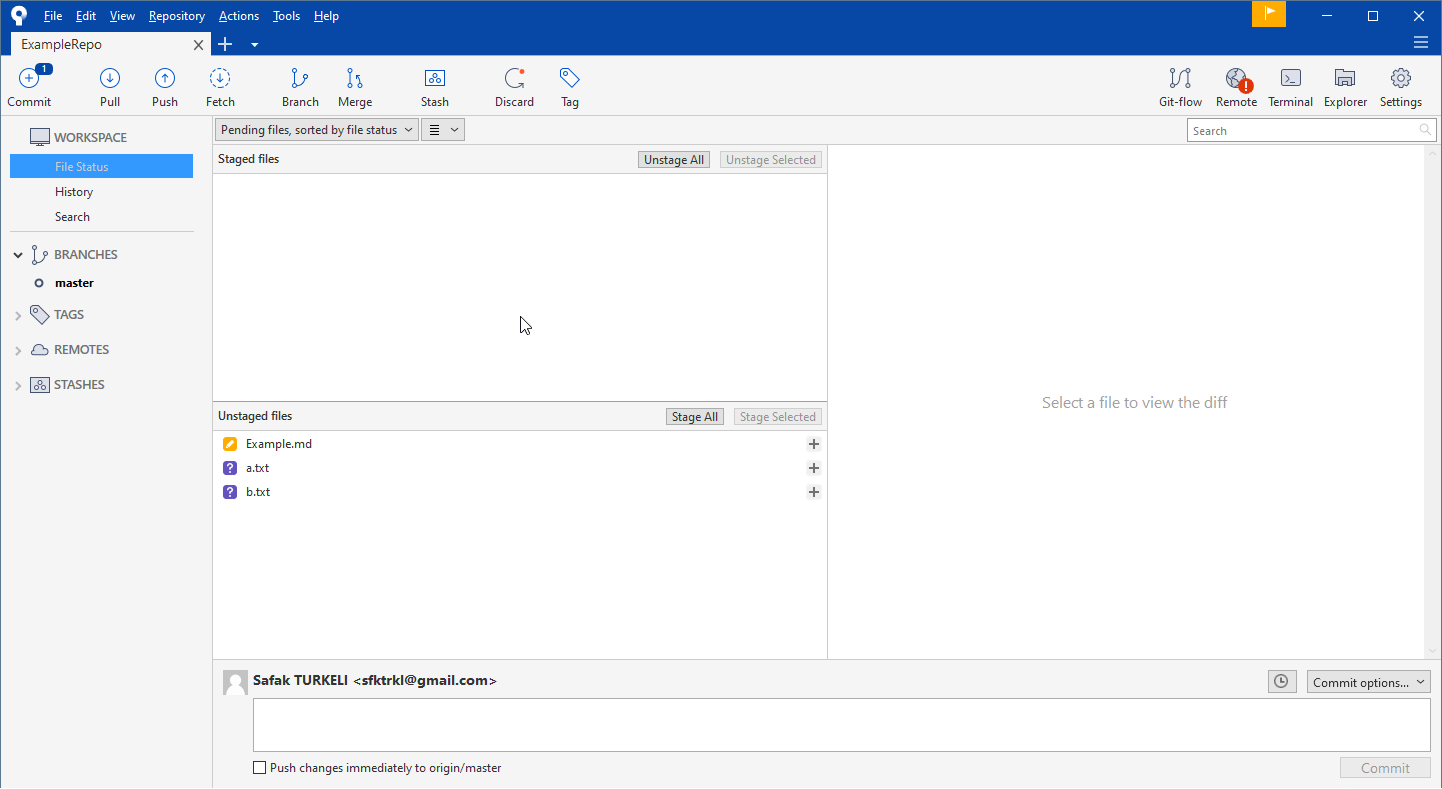Screen dimensions: 1442x789
Task: Open the list view mode dropdown
Action: click(x=443, y=130)
